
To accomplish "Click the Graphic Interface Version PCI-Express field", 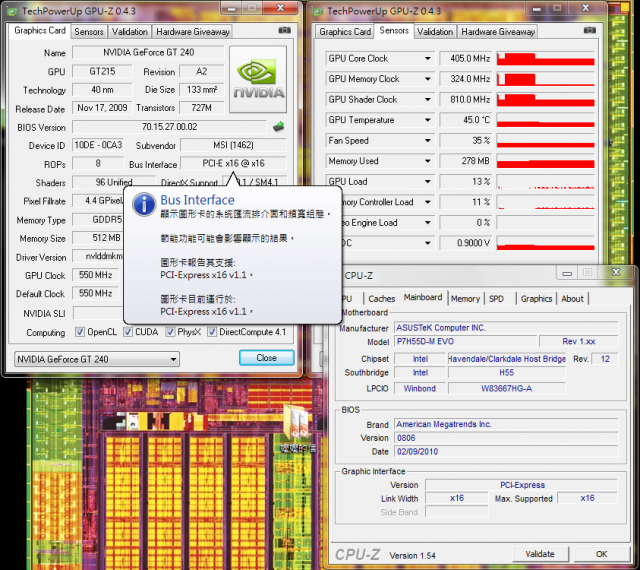I will [522, 485].
